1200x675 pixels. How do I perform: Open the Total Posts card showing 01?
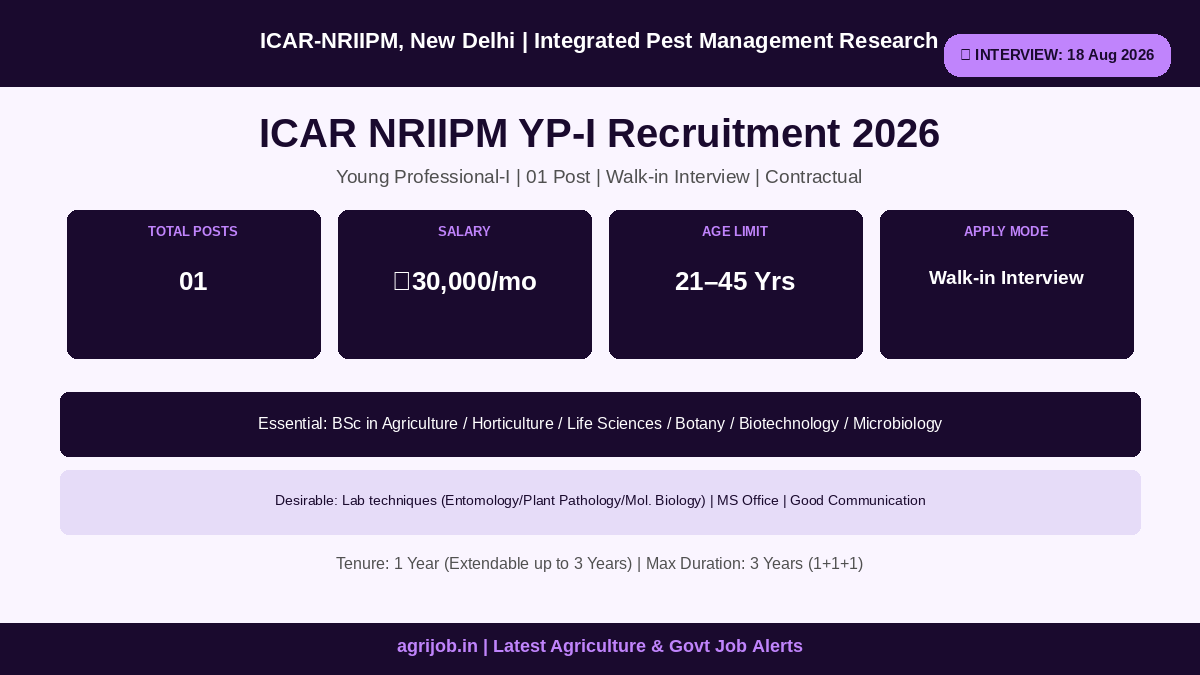194,284
